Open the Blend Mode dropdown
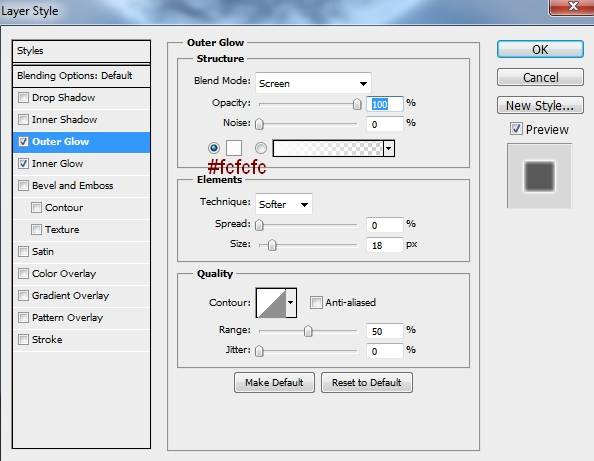The width and height of the screenshot is (594, 461). pyautogui.click(x=313, y=83)
